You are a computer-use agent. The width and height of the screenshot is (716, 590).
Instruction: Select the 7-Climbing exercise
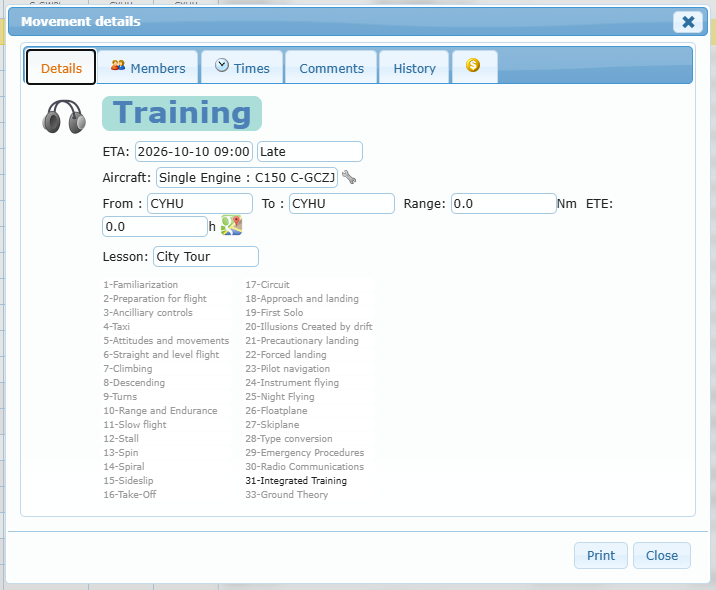(x=128, y=369)
